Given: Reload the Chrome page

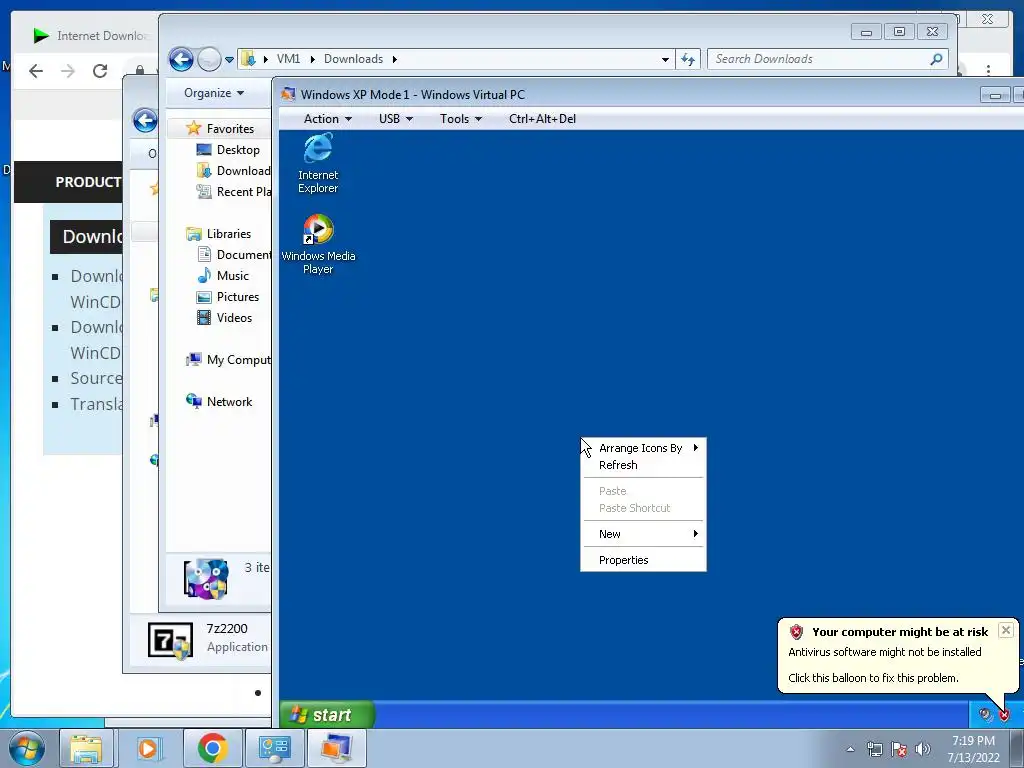Looking at the screenshot, I should [x=100, y=71].
